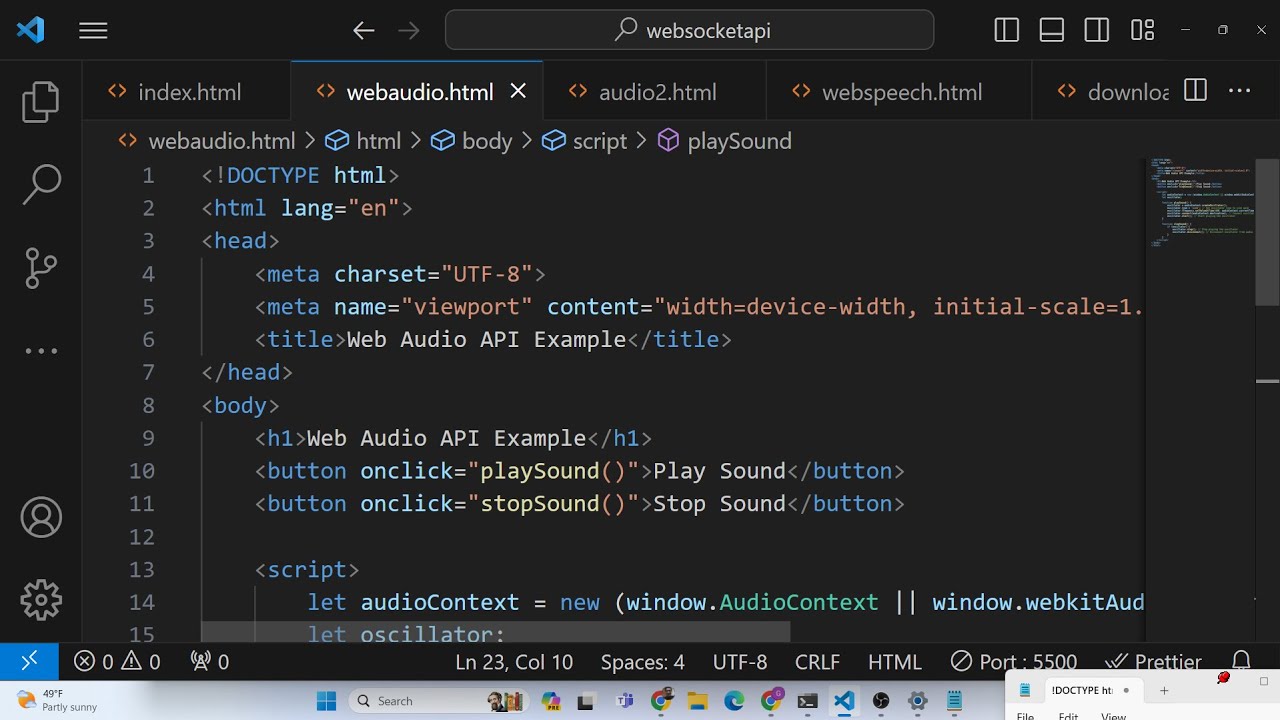The image size is (1280, 720).
Task: Click the editor vertical scrollbar slider
Action: (1267, 230)
